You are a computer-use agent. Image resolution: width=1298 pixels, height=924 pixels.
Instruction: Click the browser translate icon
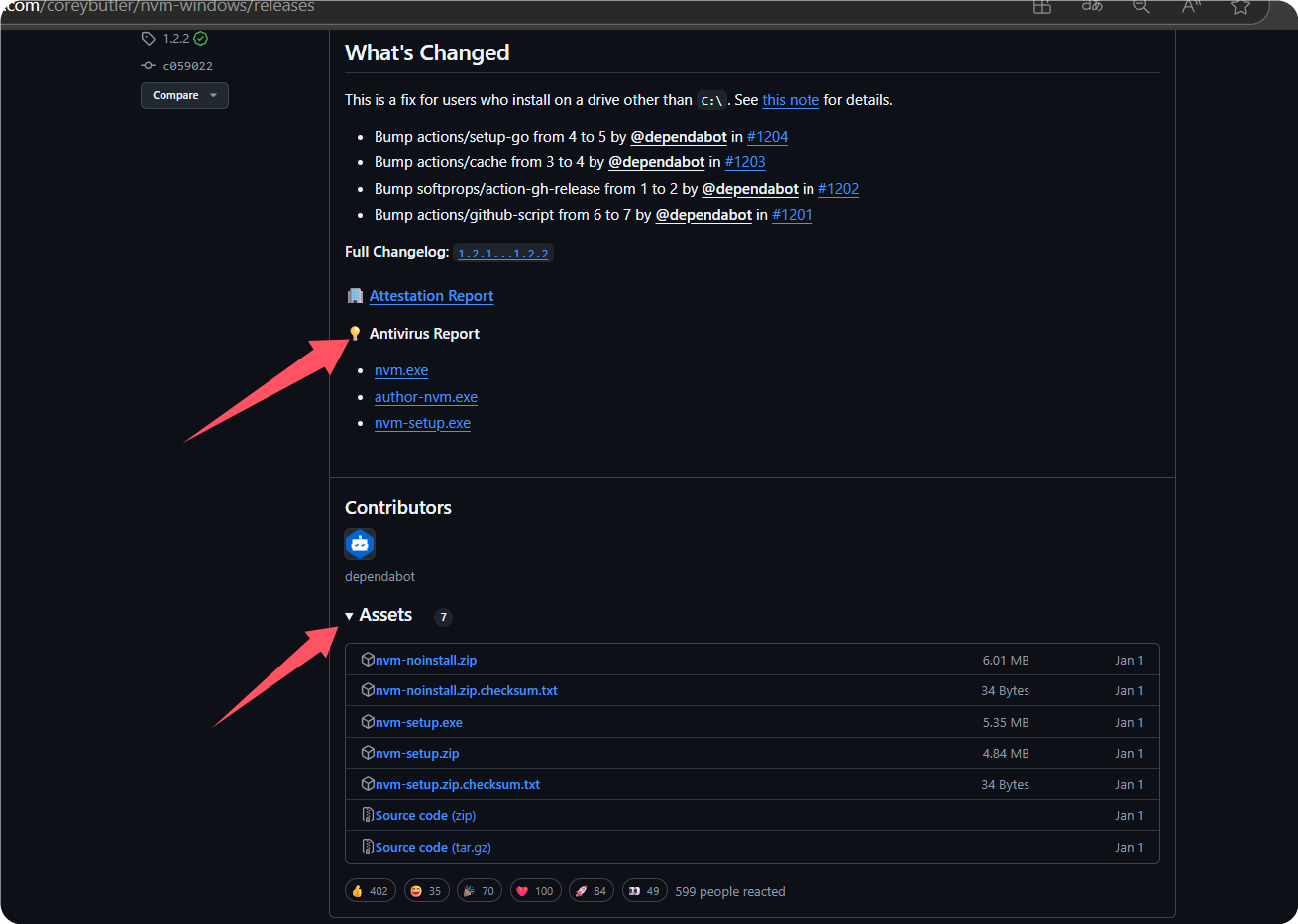click(1092, 6)
